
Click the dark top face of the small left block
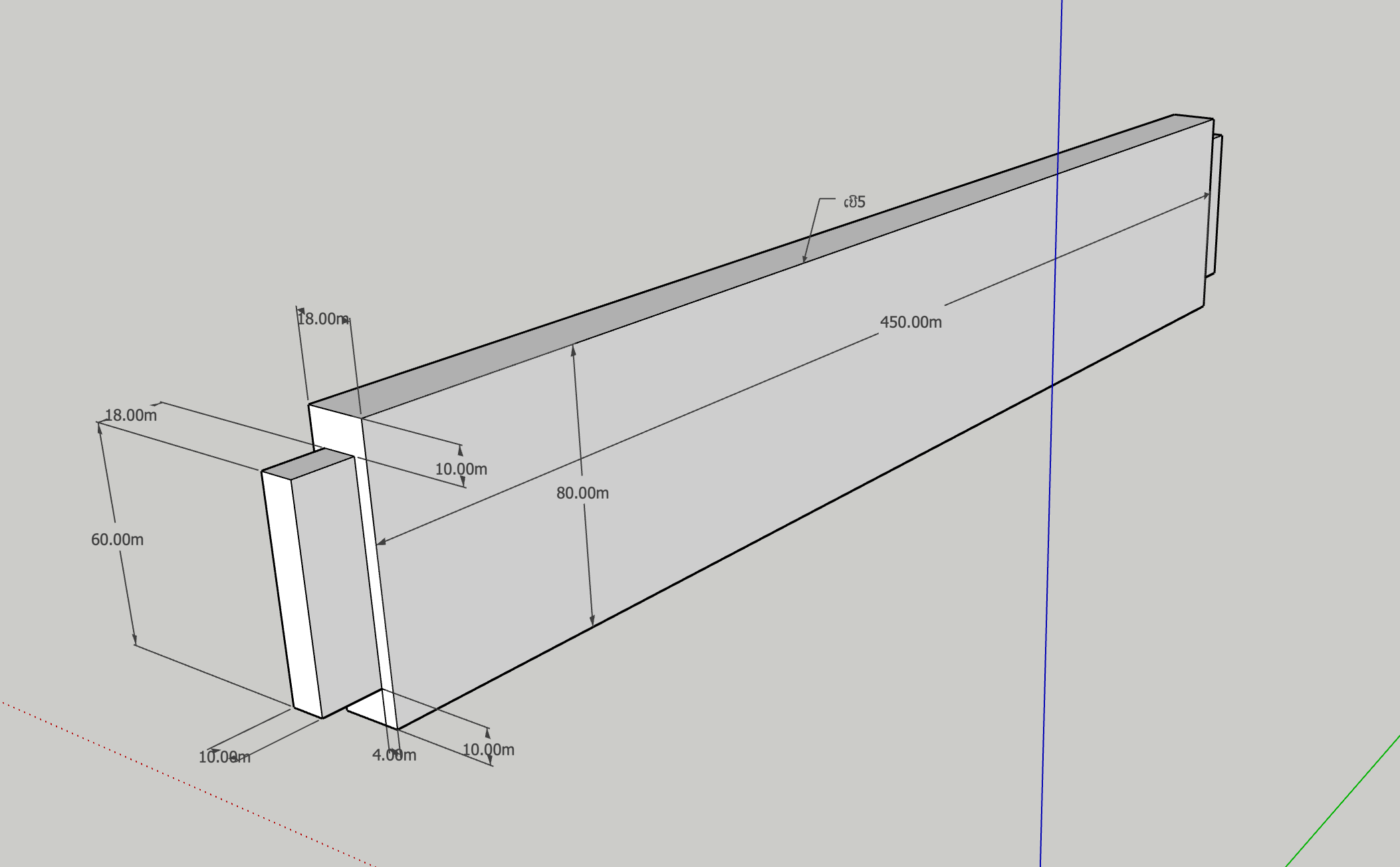coord(307,464)
